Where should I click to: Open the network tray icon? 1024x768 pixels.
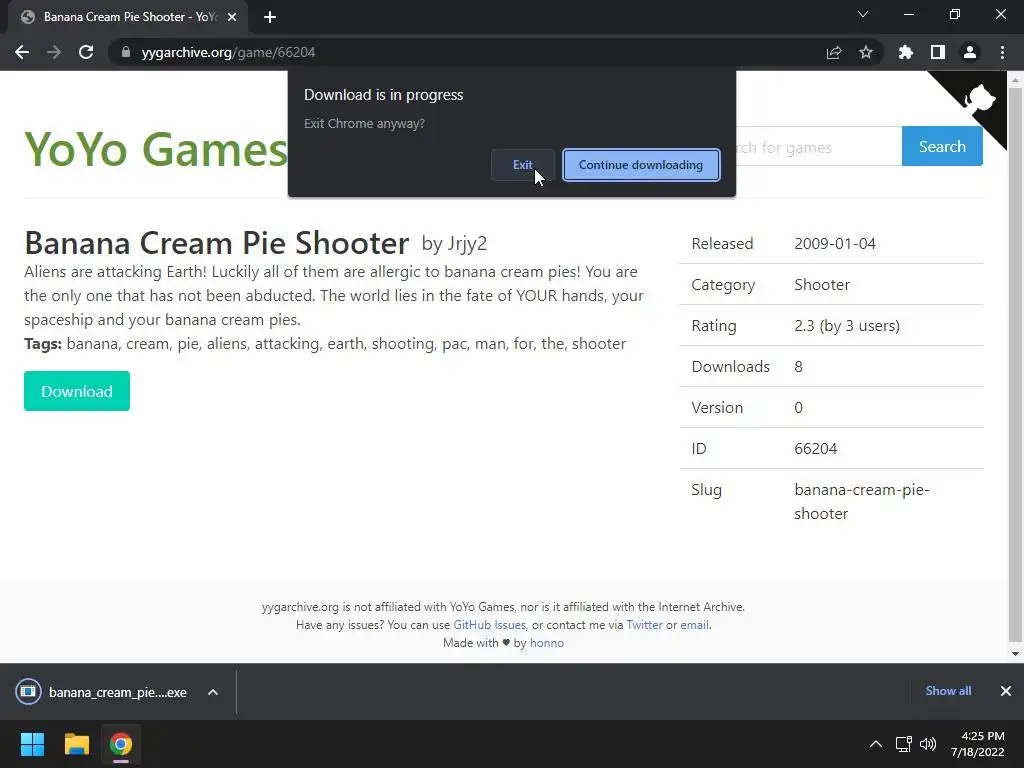[904, 744]
